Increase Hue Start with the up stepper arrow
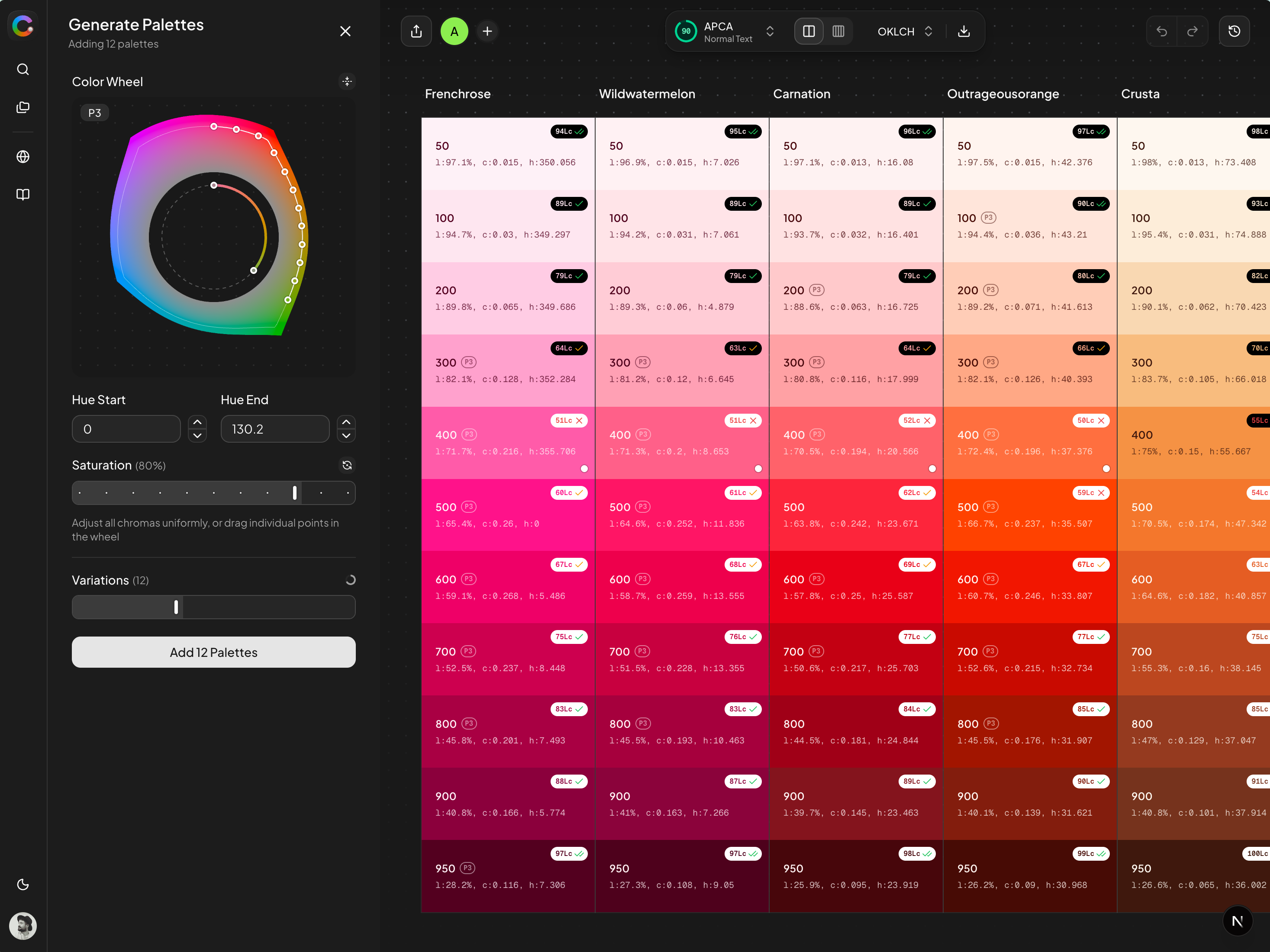 [197, 422]
